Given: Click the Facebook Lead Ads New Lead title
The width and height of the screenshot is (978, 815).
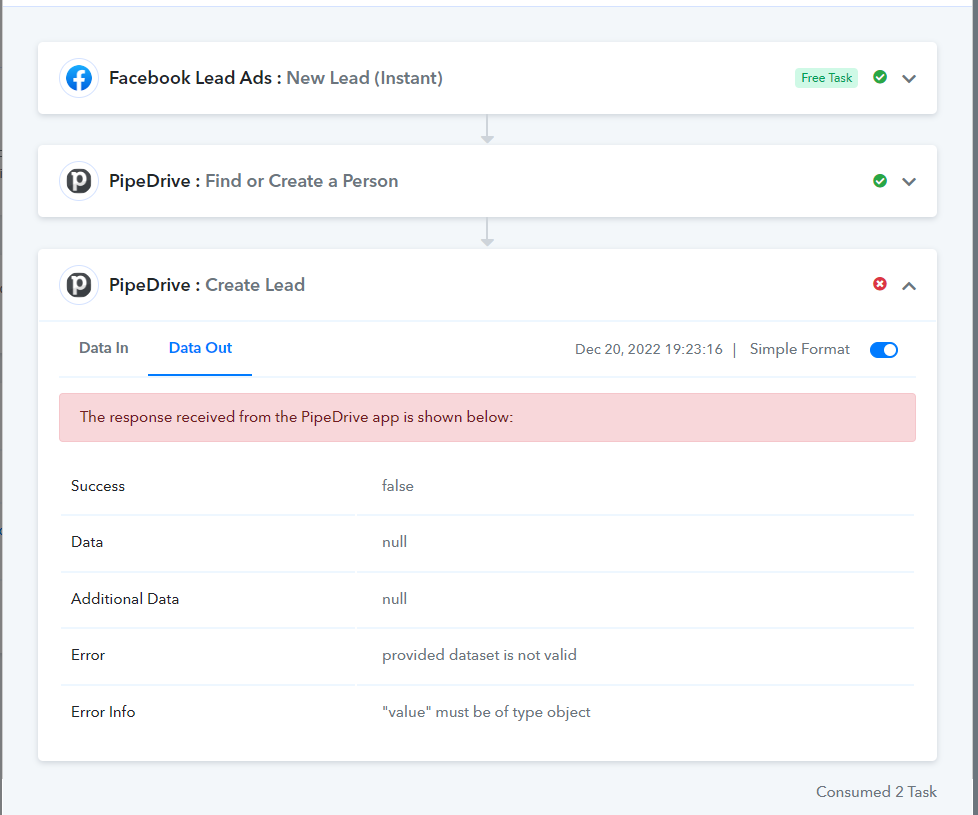Looking at the screenshot, I should pos(276,78).
